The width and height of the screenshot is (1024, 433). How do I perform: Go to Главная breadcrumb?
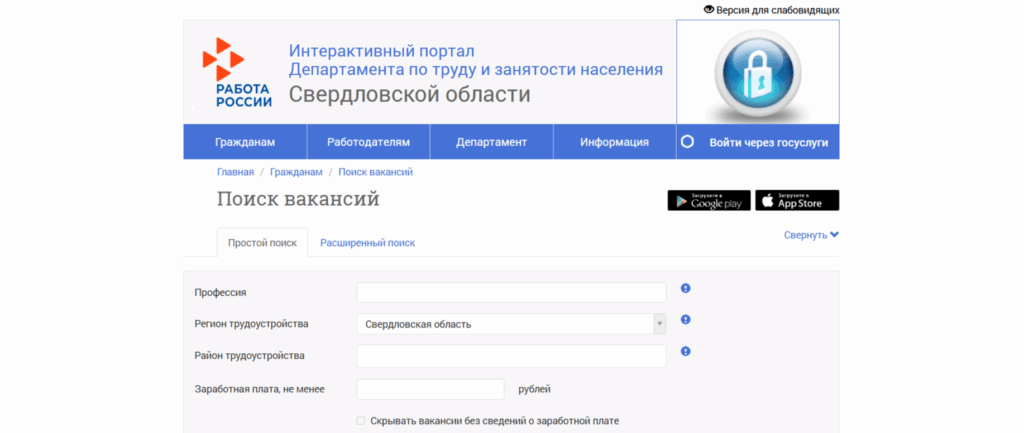point(235,172)
